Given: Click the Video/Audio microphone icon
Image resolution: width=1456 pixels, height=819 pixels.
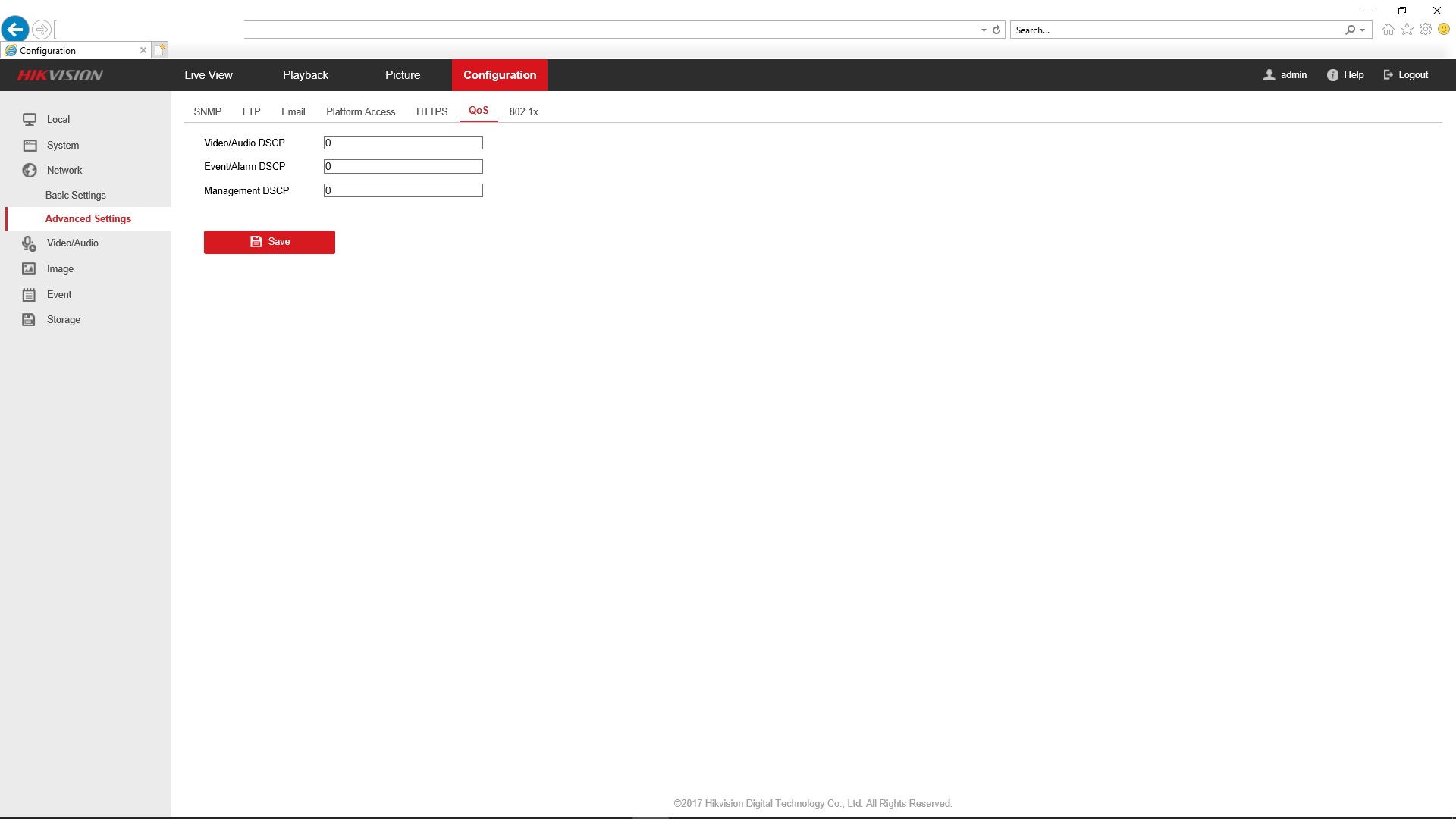Looking at the screenshot, I should point(30,243).
